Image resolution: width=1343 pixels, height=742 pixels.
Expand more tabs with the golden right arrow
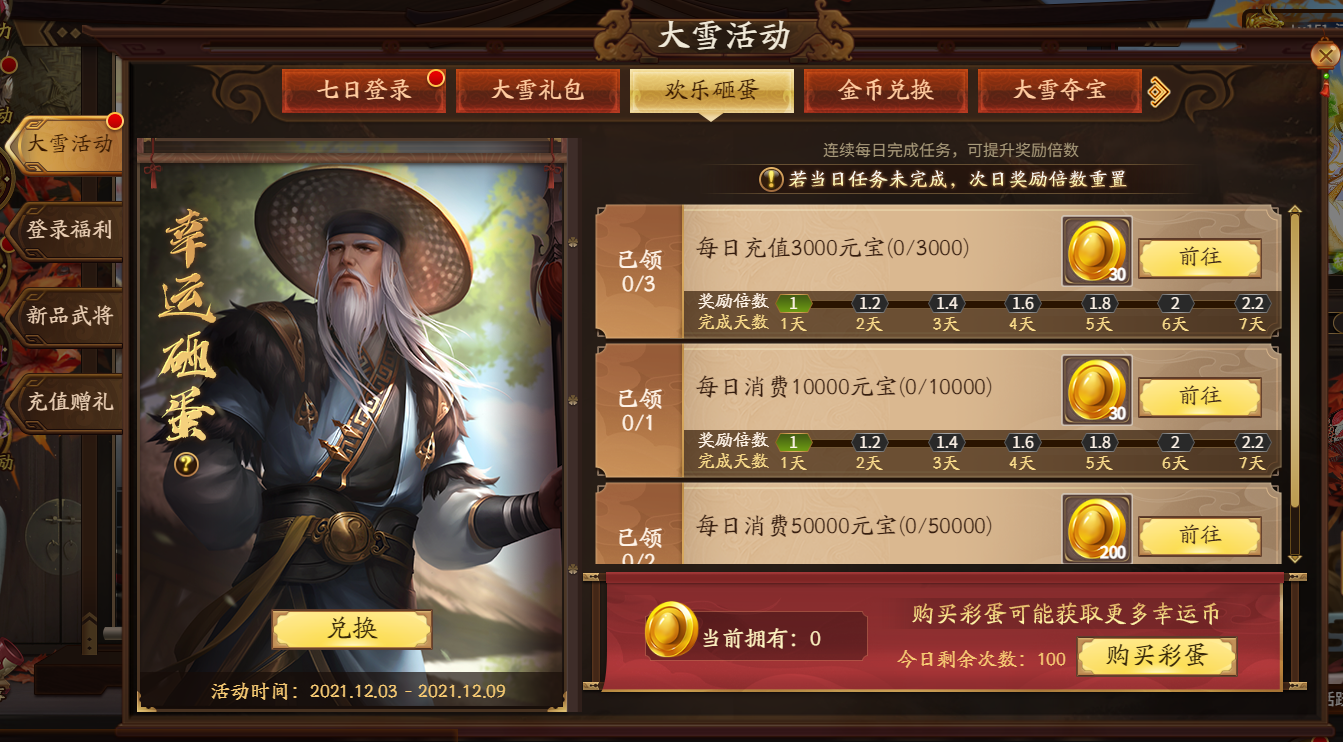tap(1159, 91)
